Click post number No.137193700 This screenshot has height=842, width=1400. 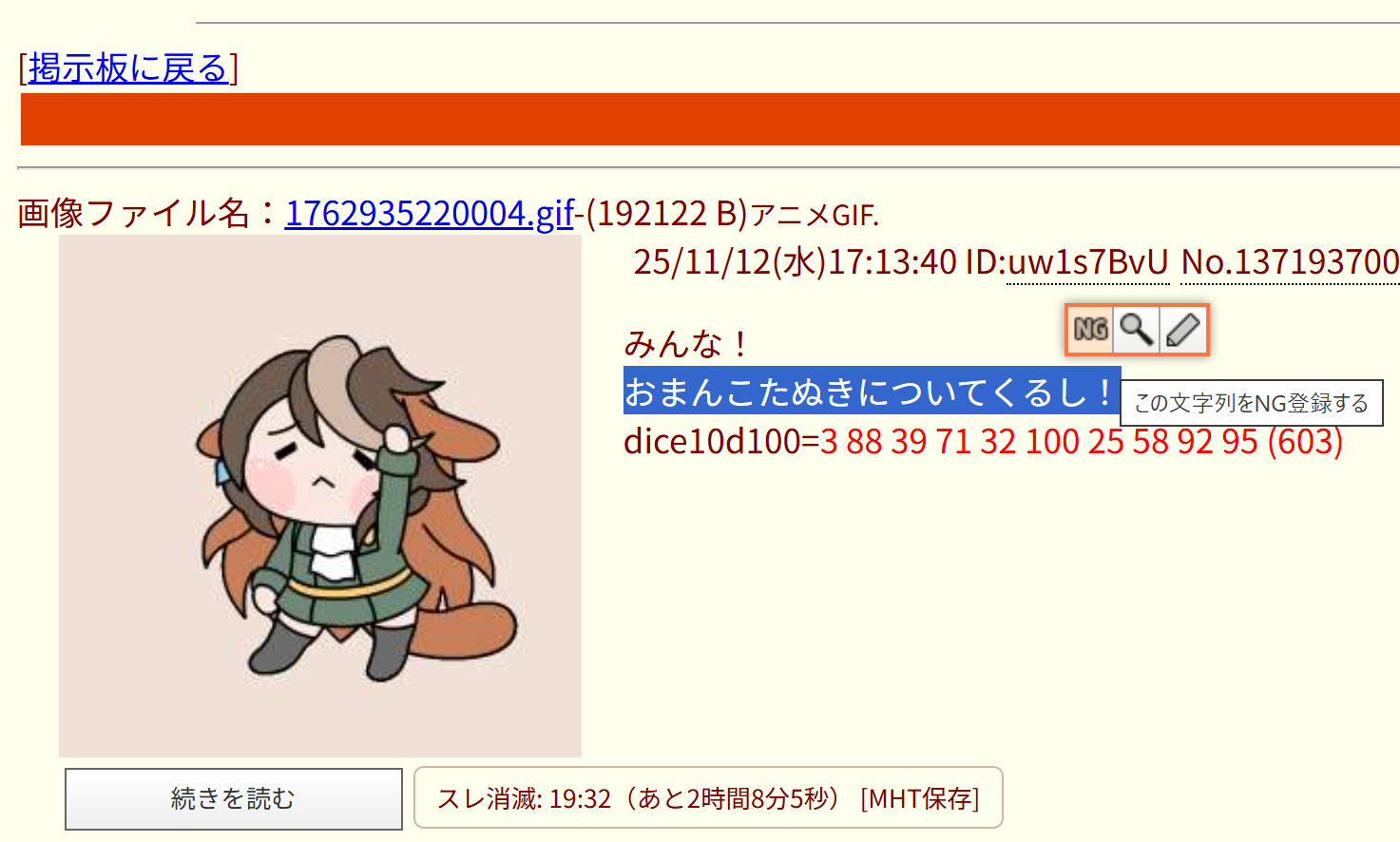(x=1290, y=262)
